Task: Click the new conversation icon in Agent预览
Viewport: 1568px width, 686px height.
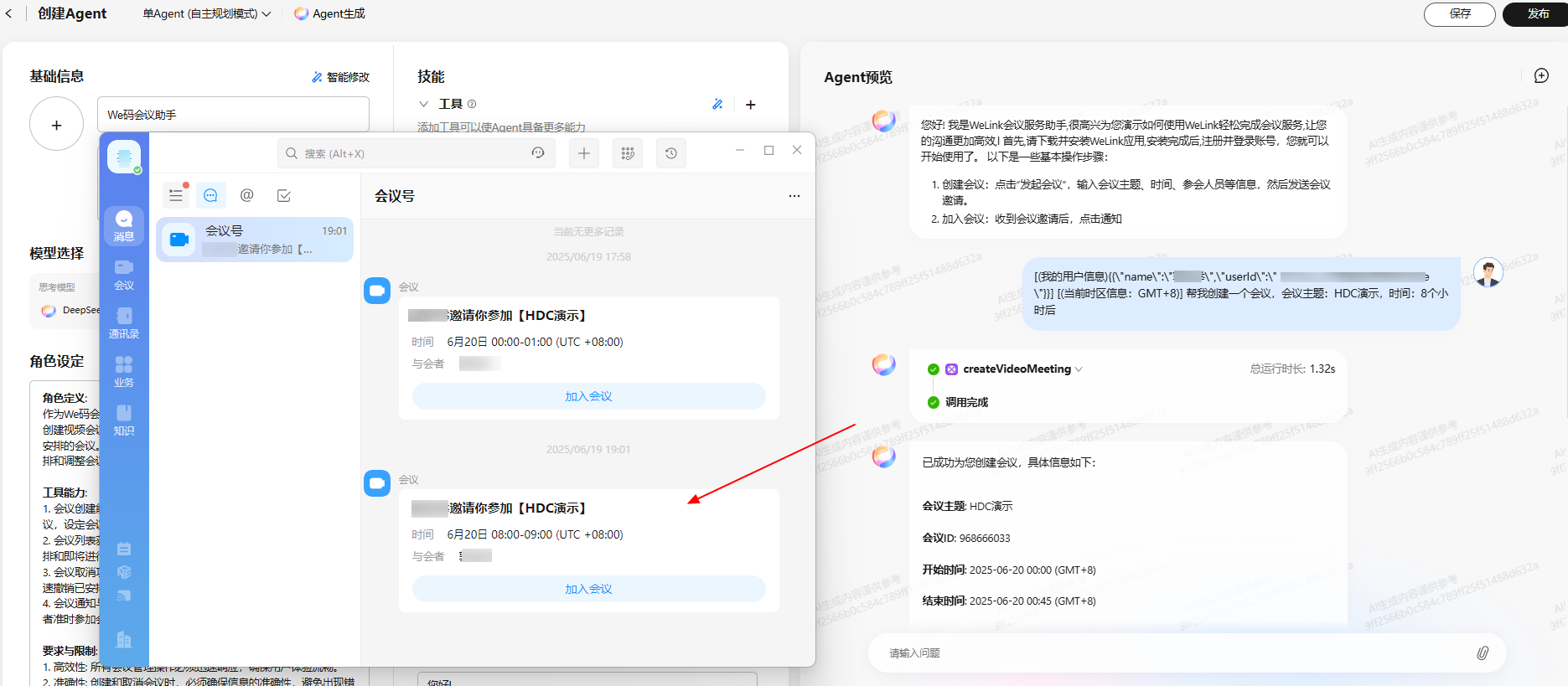Action: 1541,76
